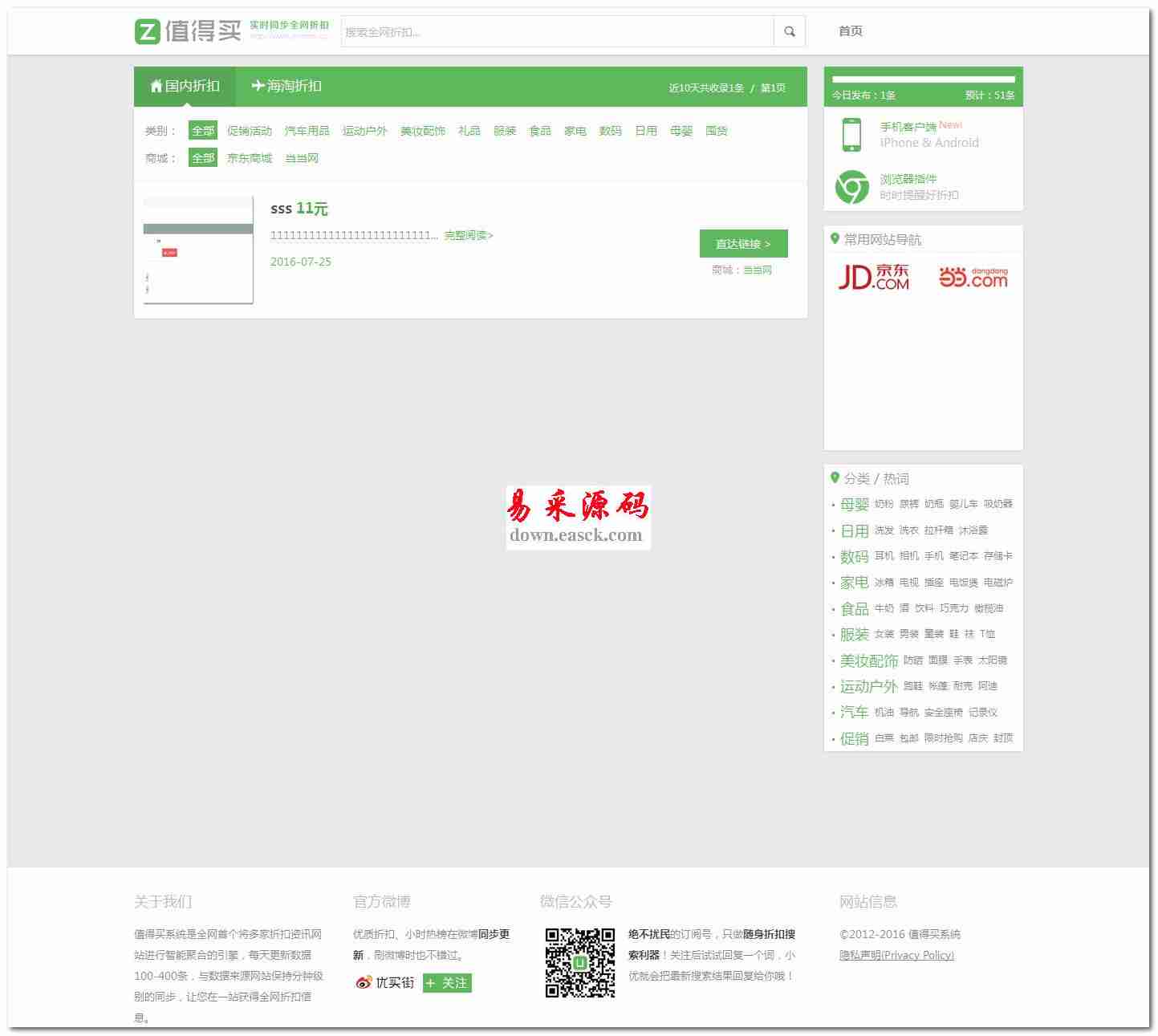Click the 婴儿车 hot word
This screenshot has width=1158, height=1036.
[964, 504]
